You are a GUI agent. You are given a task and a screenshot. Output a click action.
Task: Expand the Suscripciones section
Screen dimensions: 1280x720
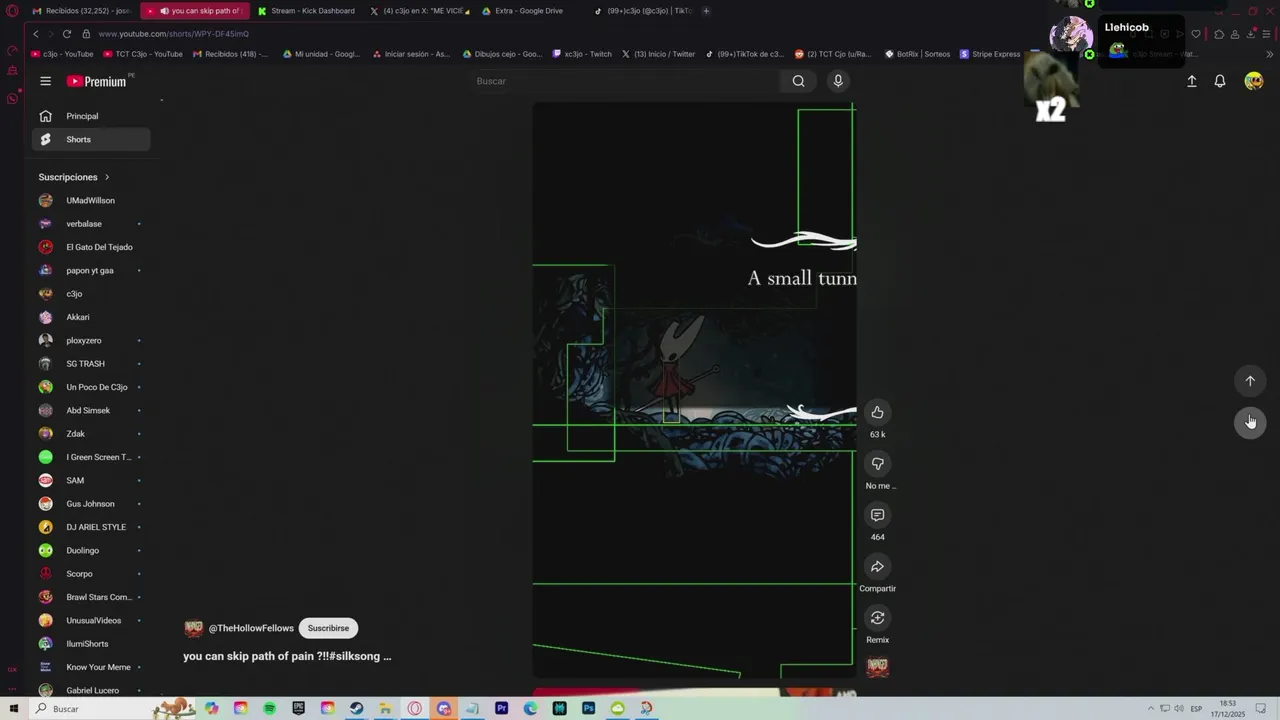coord(74,177)
